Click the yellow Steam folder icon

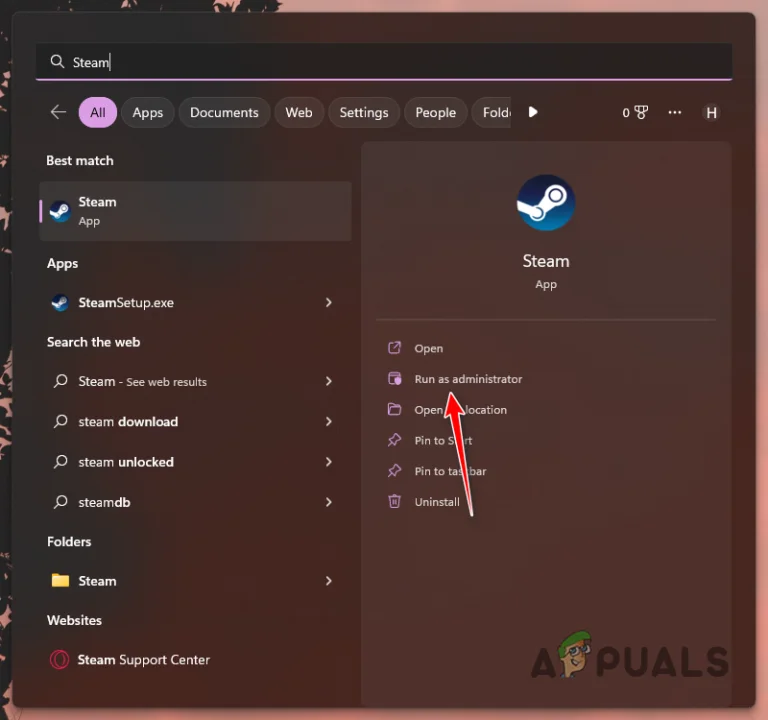click(x=60, y=580)
